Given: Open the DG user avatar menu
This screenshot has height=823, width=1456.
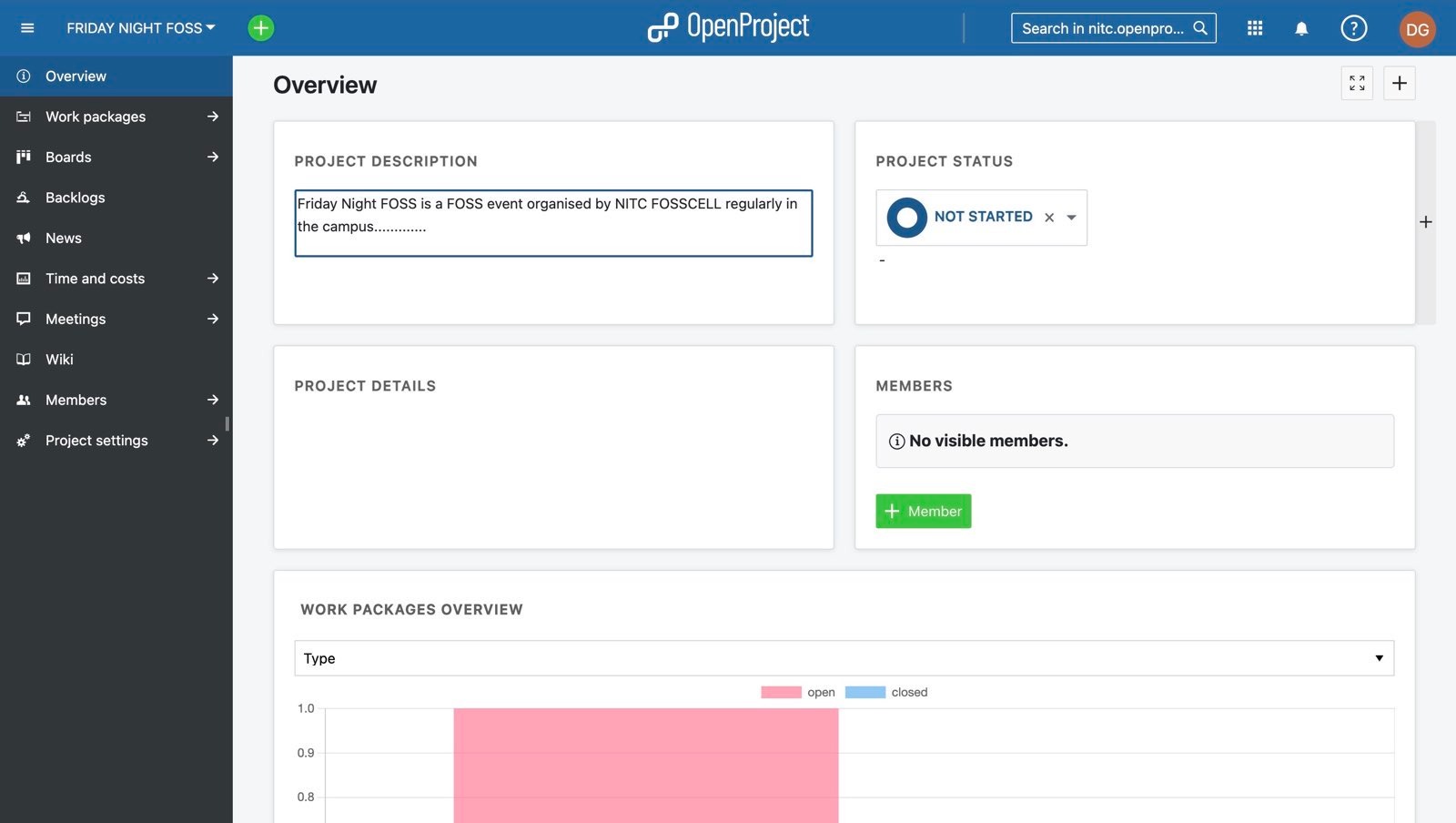Looking at the screenshot, I should (1417, 29).
